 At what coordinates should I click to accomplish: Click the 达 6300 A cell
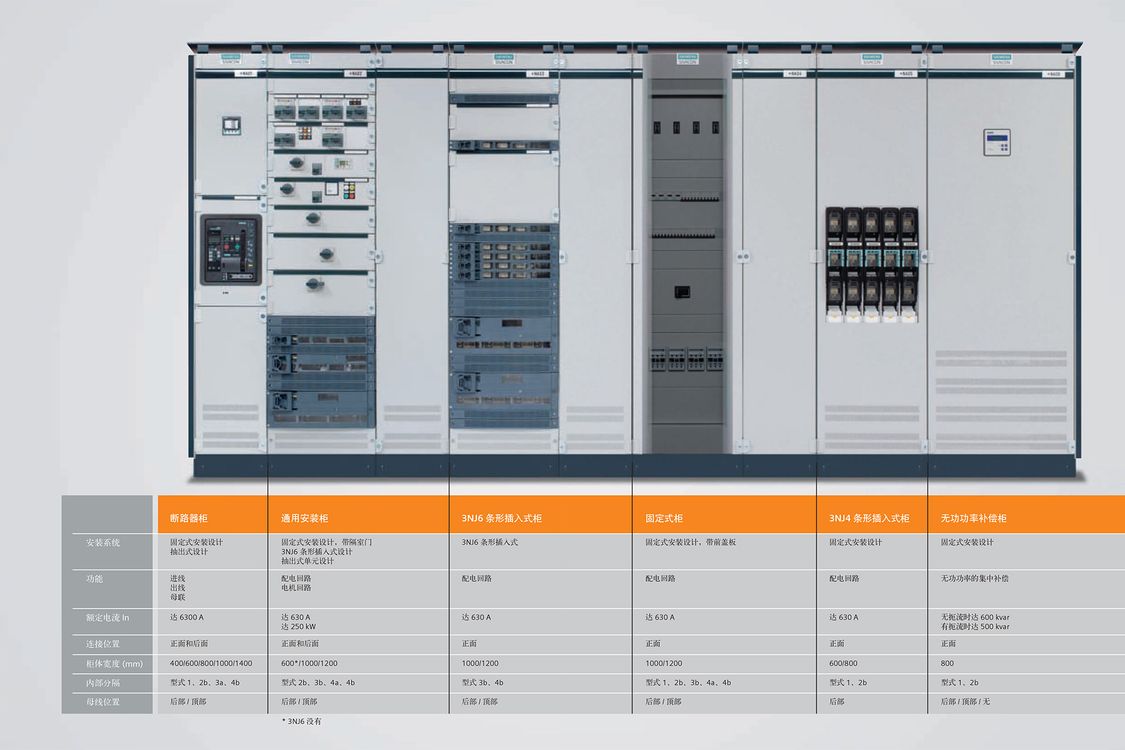pos(193,617)
